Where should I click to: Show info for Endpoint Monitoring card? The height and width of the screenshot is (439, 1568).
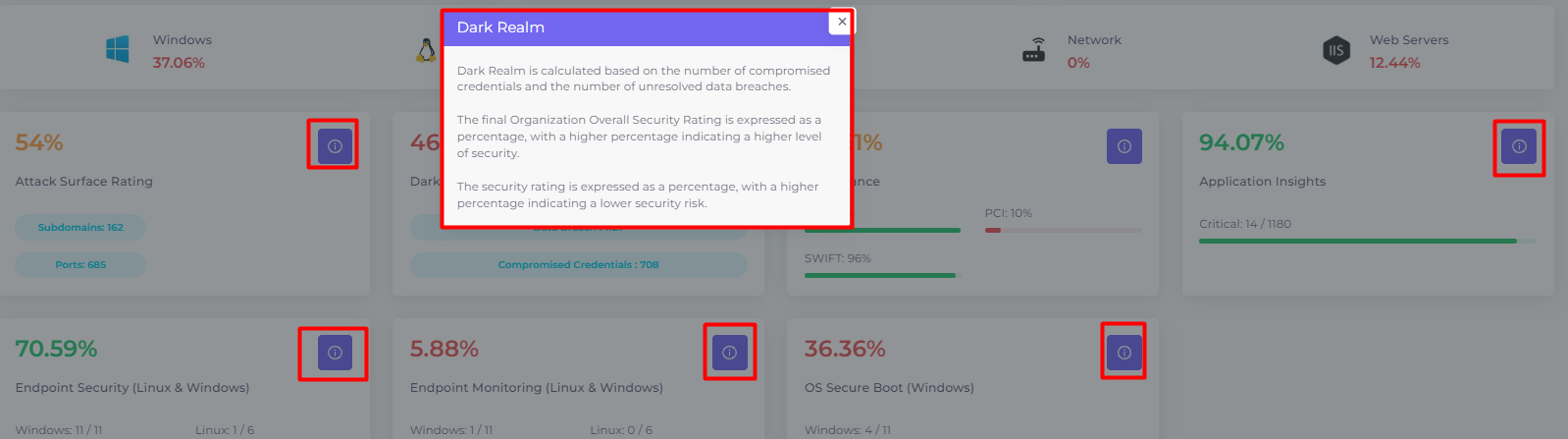click(729, 353)
